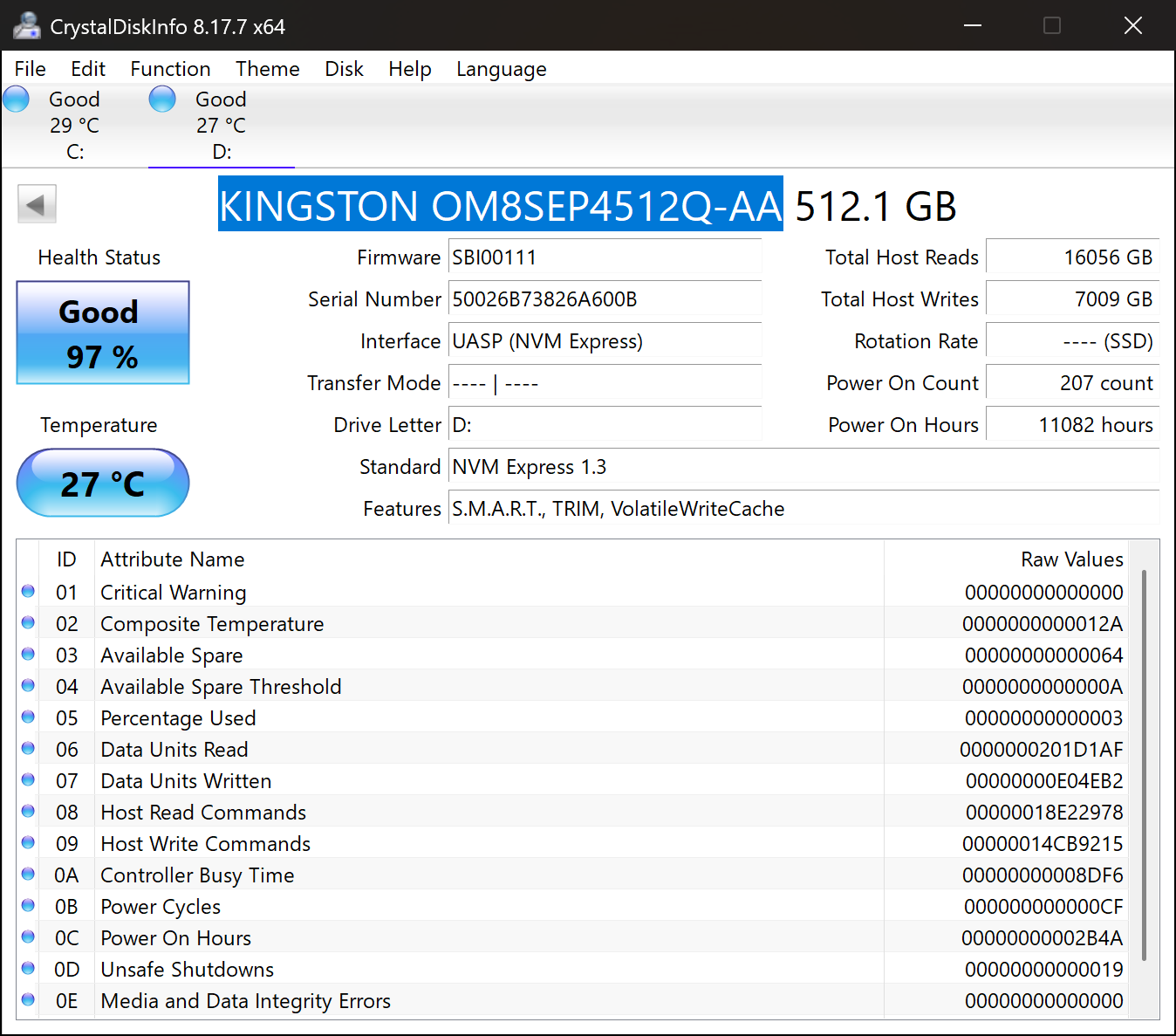Open the Language menu
Viewport: 1176px width, 1036px height.
(x=501, y=69)
